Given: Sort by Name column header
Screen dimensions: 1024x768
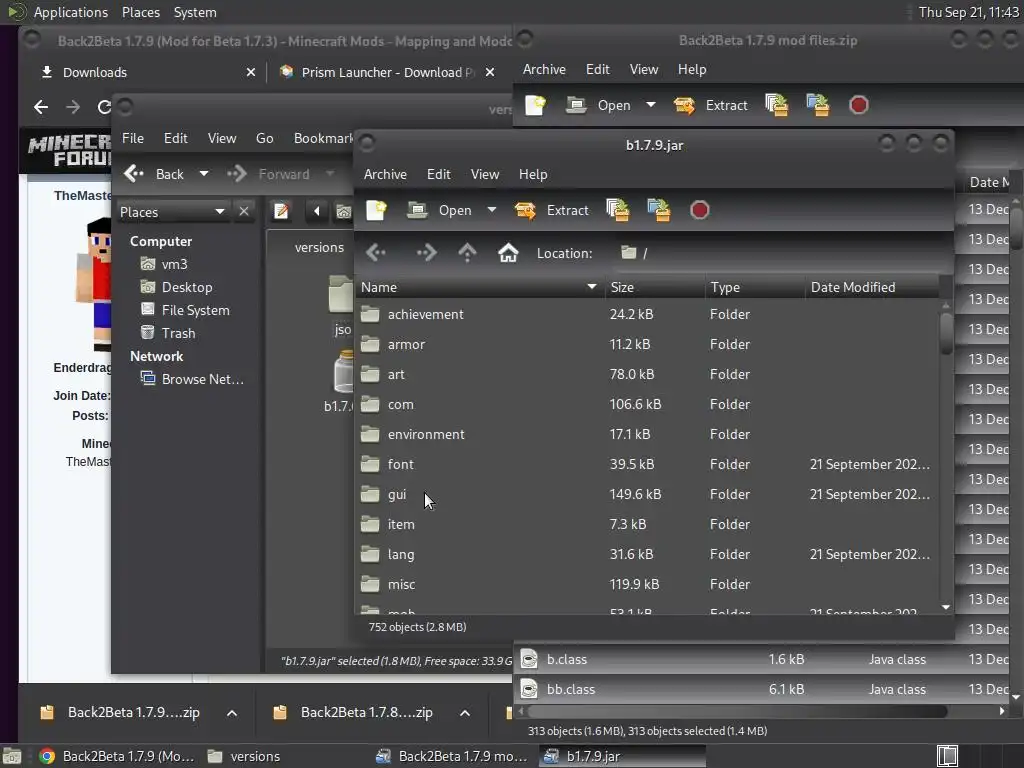Looking at the screenshot, I should pos(479,287).
